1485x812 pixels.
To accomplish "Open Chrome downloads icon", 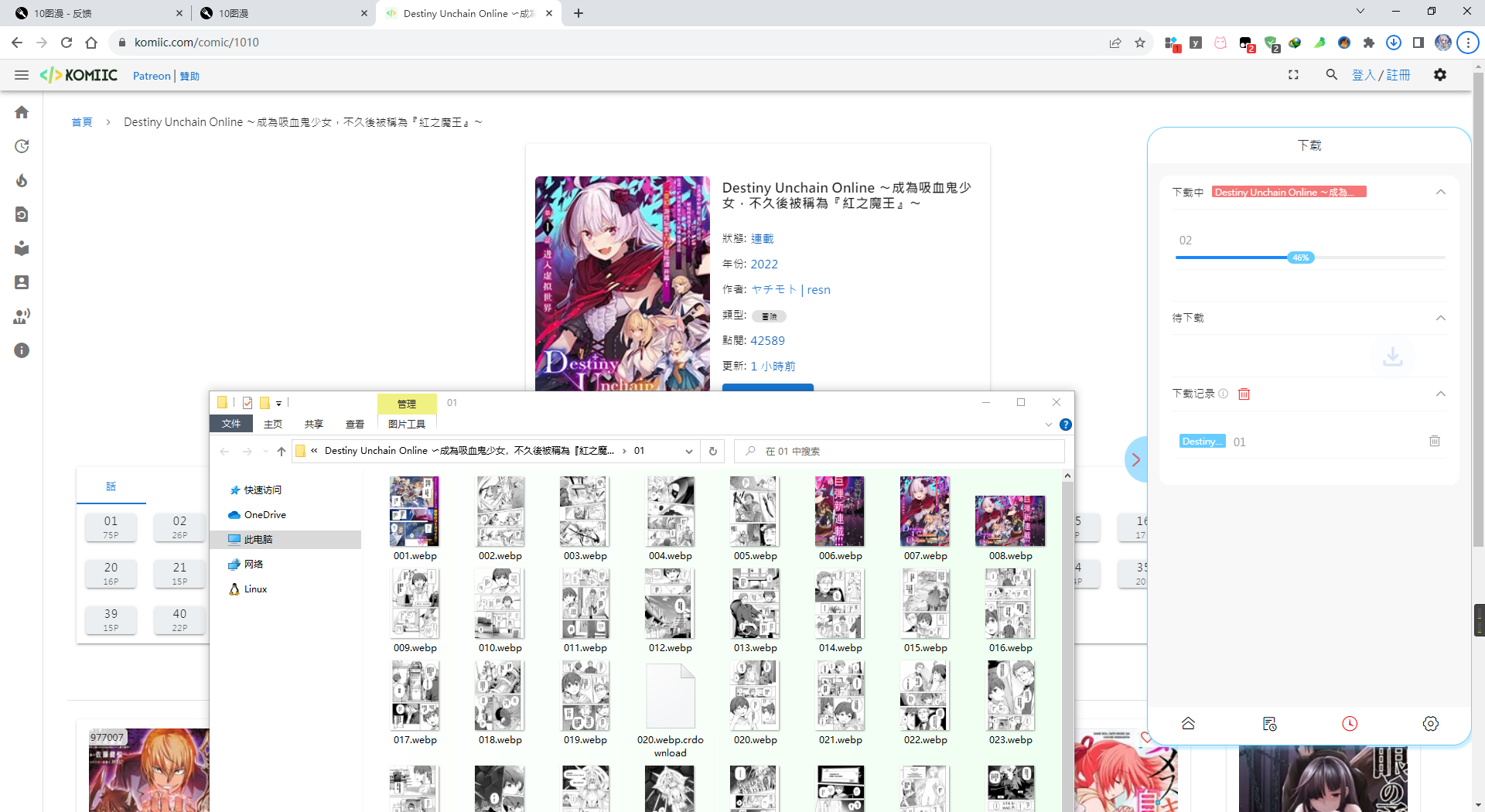I will (x=1394, y=43).
